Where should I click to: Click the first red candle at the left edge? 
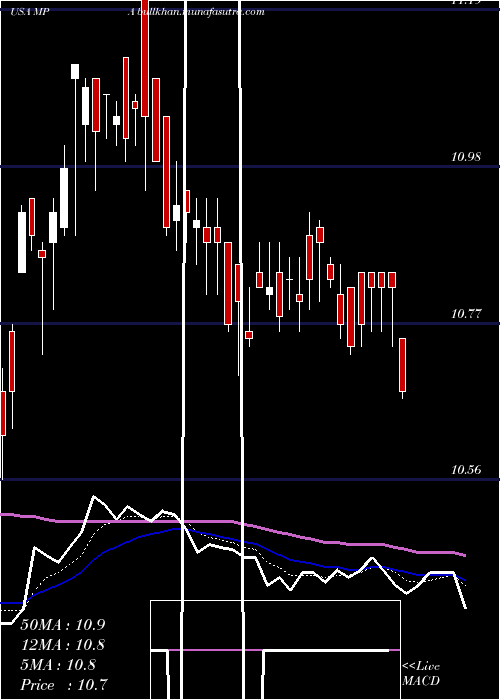click(3, 413)
